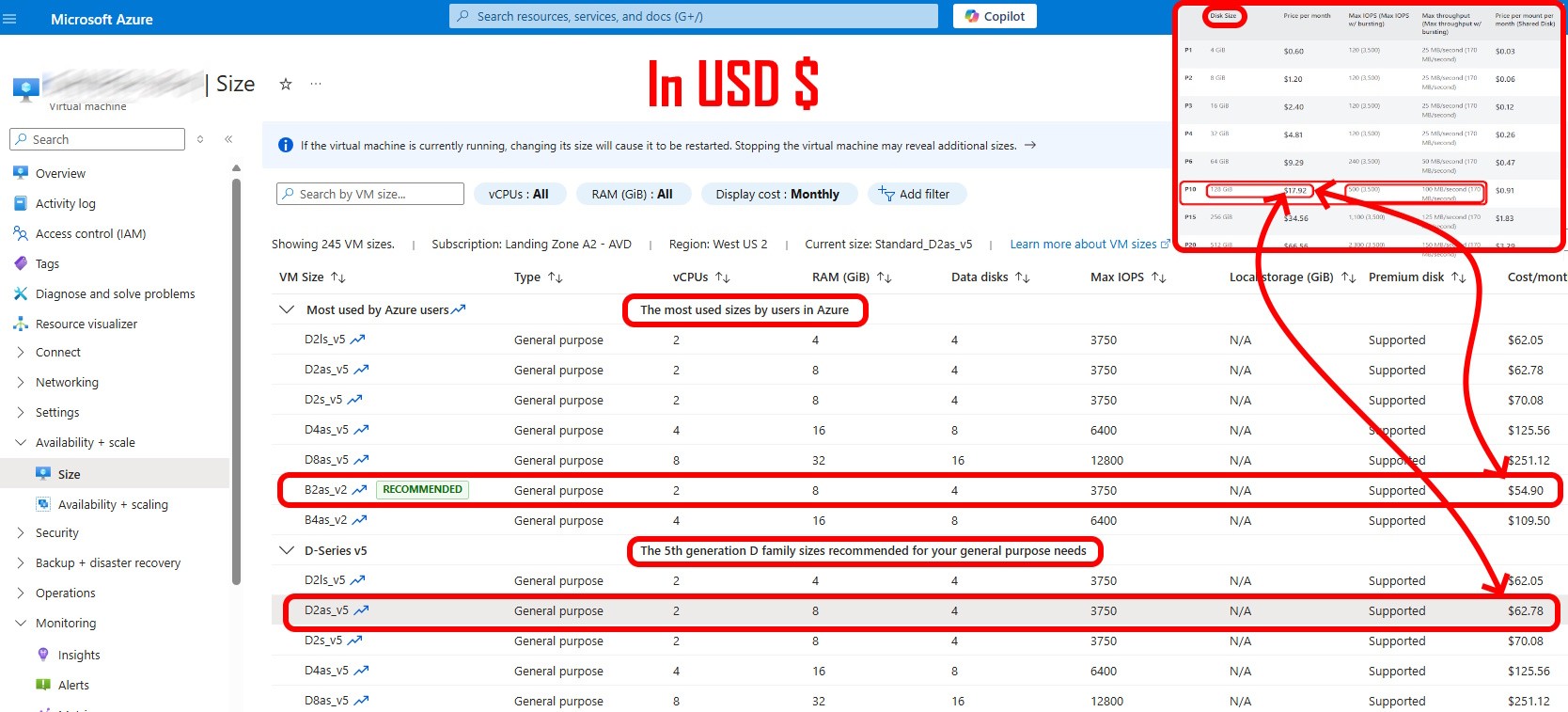
Task: Sort by VM Size column arrows
Action: point(338,277)
